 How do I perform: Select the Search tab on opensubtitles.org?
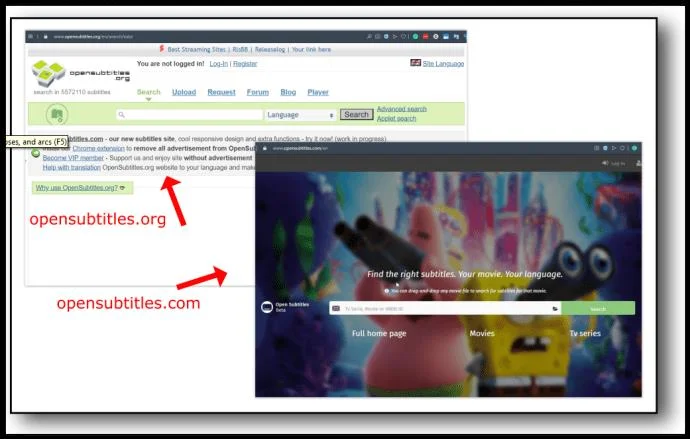coord(149,92)
